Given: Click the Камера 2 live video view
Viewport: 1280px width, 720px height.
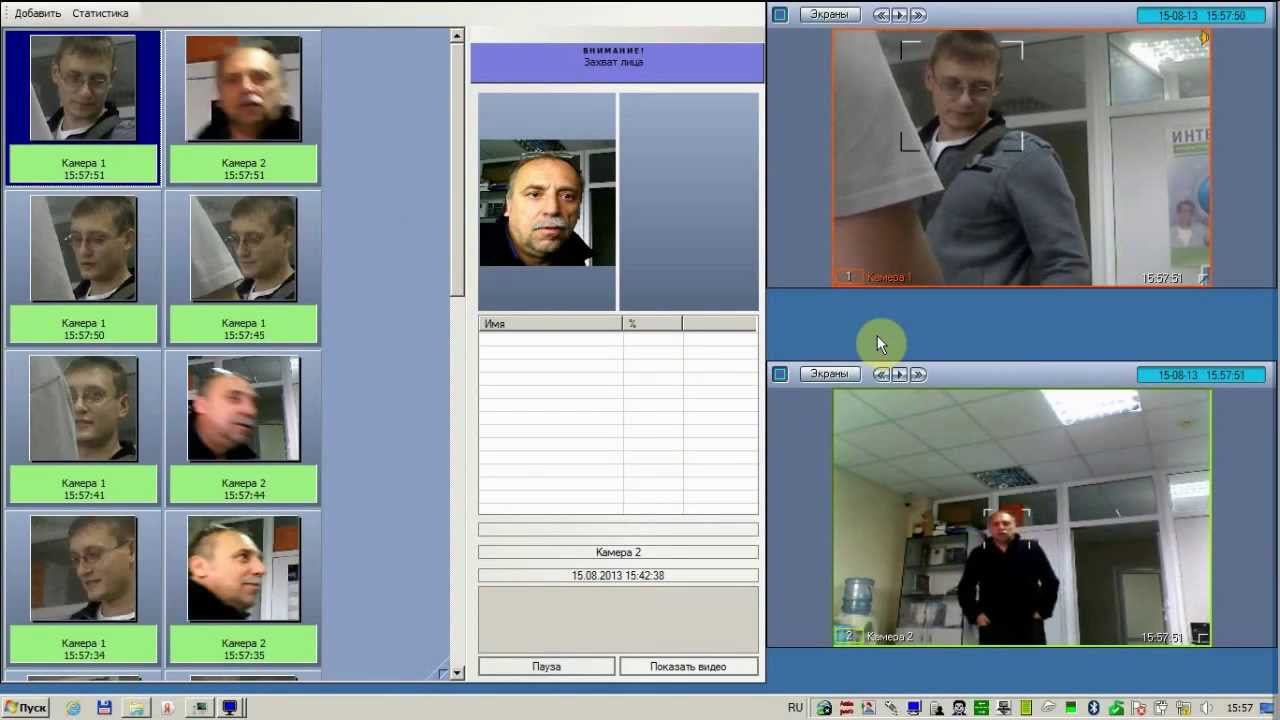Looking at the screenshot, I should [x=1022, y=518].
